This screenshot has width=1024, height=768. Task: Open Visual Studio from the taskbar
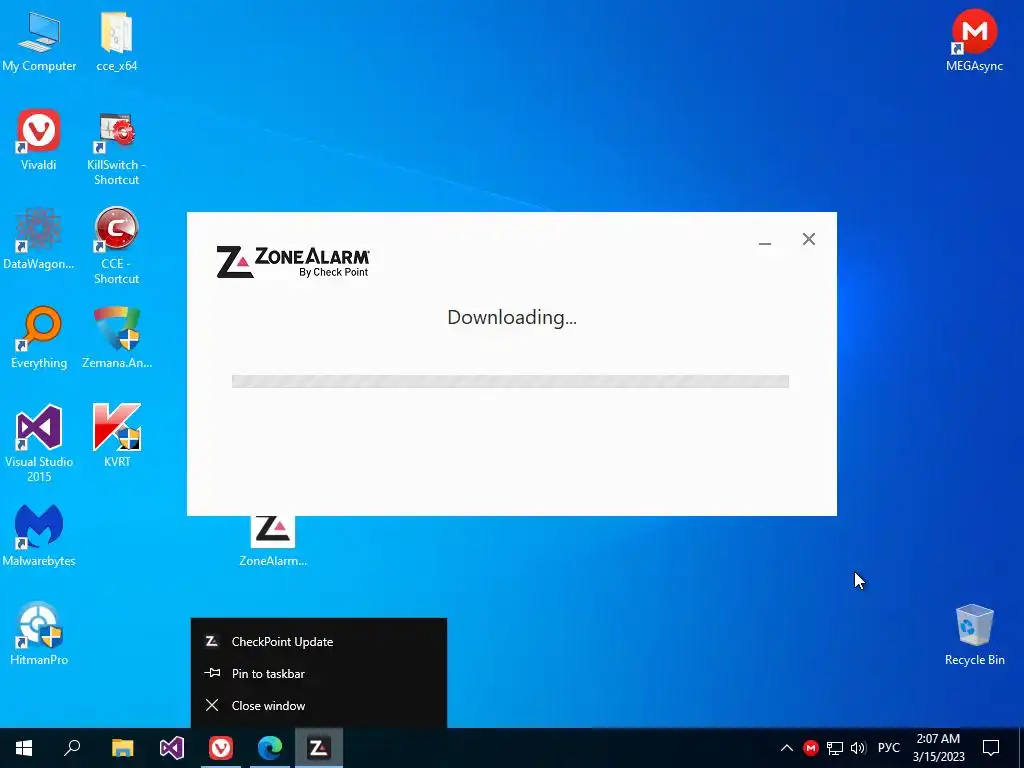(172, 748)
